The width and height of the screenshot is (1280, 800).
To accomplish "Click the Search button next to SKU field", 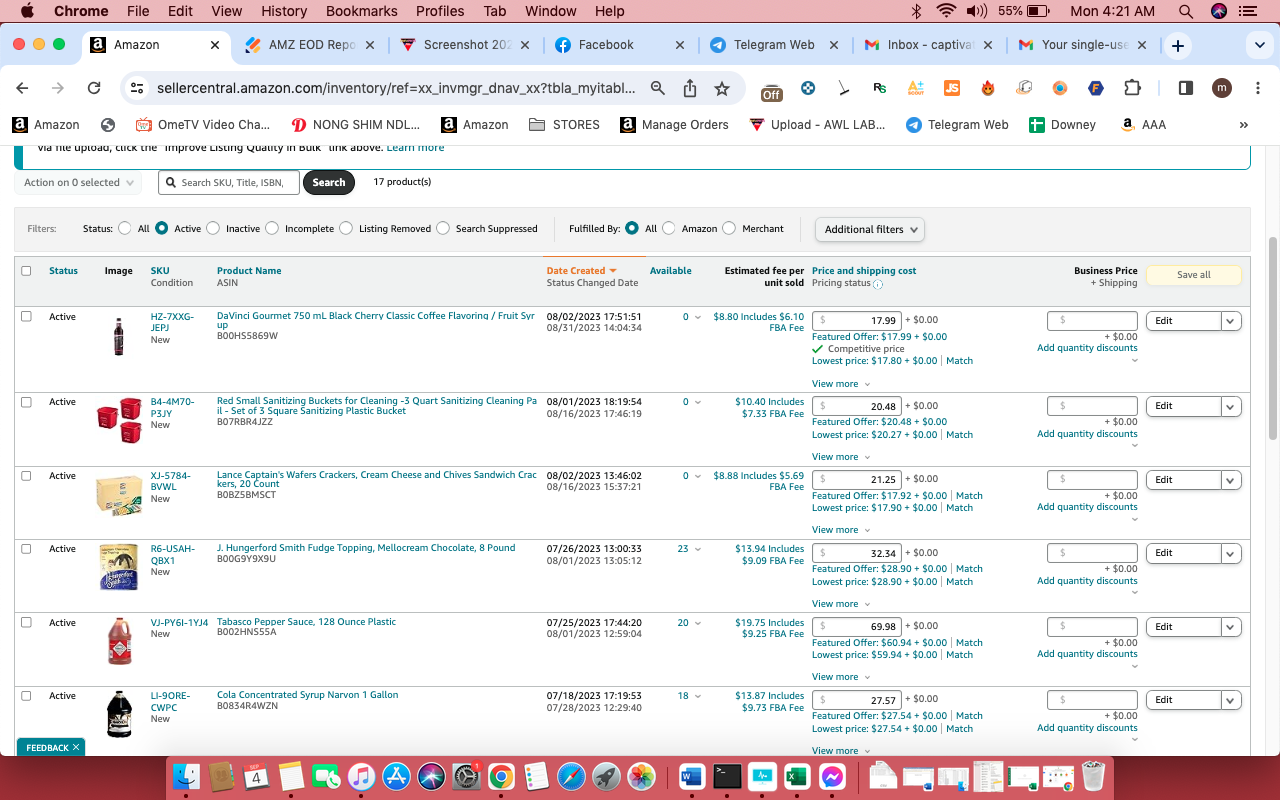I will pyautogui.click(x=329, y=183).
